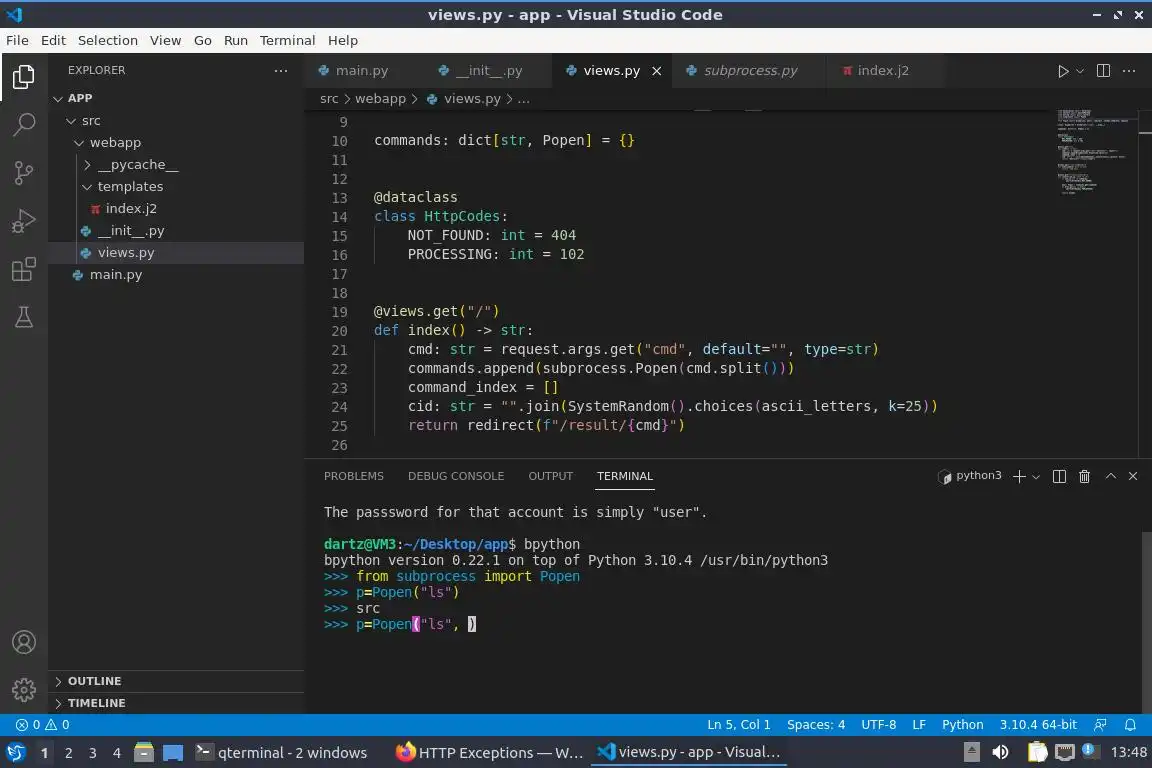Open the Source Control view
This screenshot has height=768, width=1152.
[x=24, y=173]
